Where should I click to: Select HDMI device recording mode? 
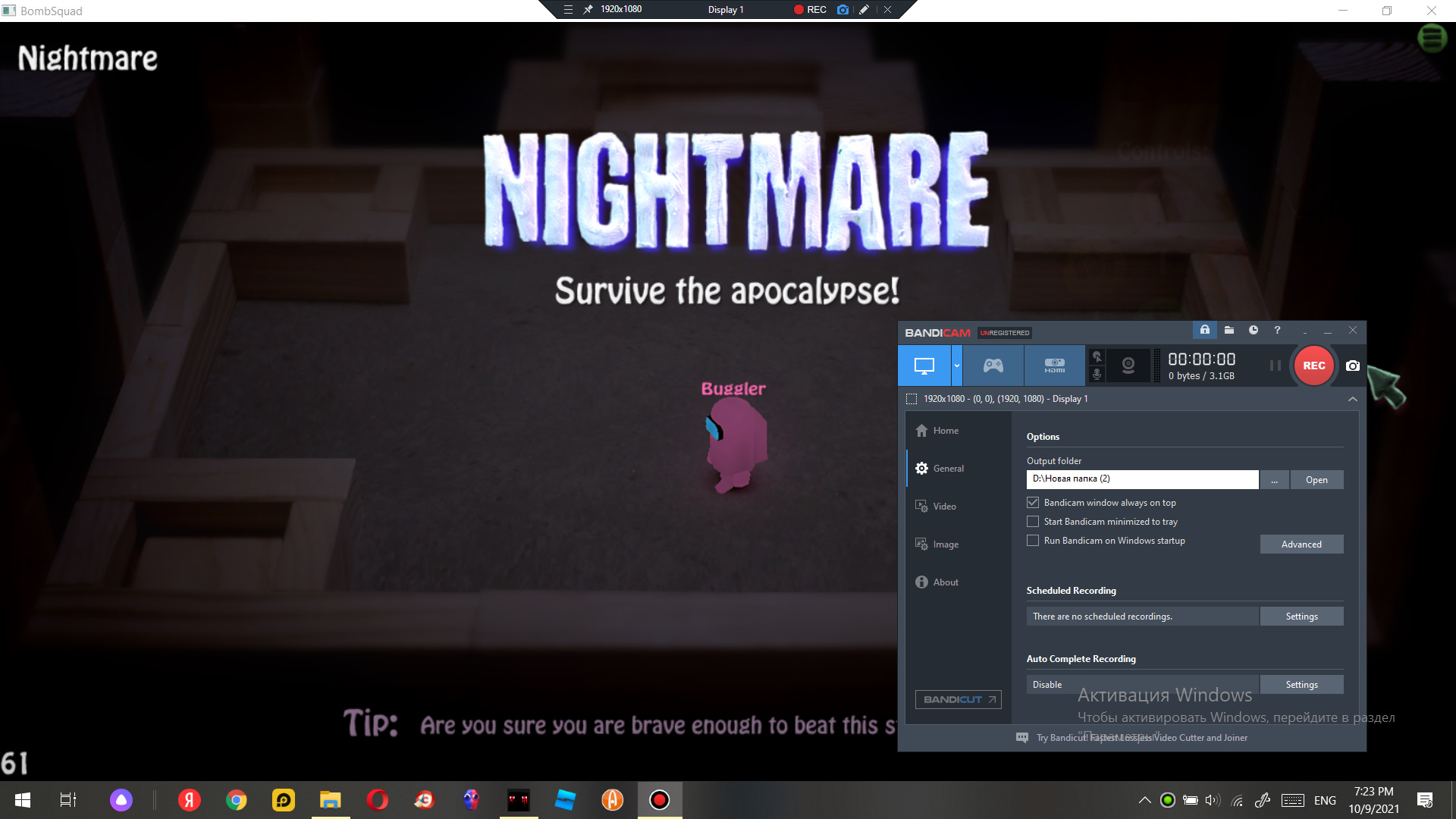(x=1054, y=366)
